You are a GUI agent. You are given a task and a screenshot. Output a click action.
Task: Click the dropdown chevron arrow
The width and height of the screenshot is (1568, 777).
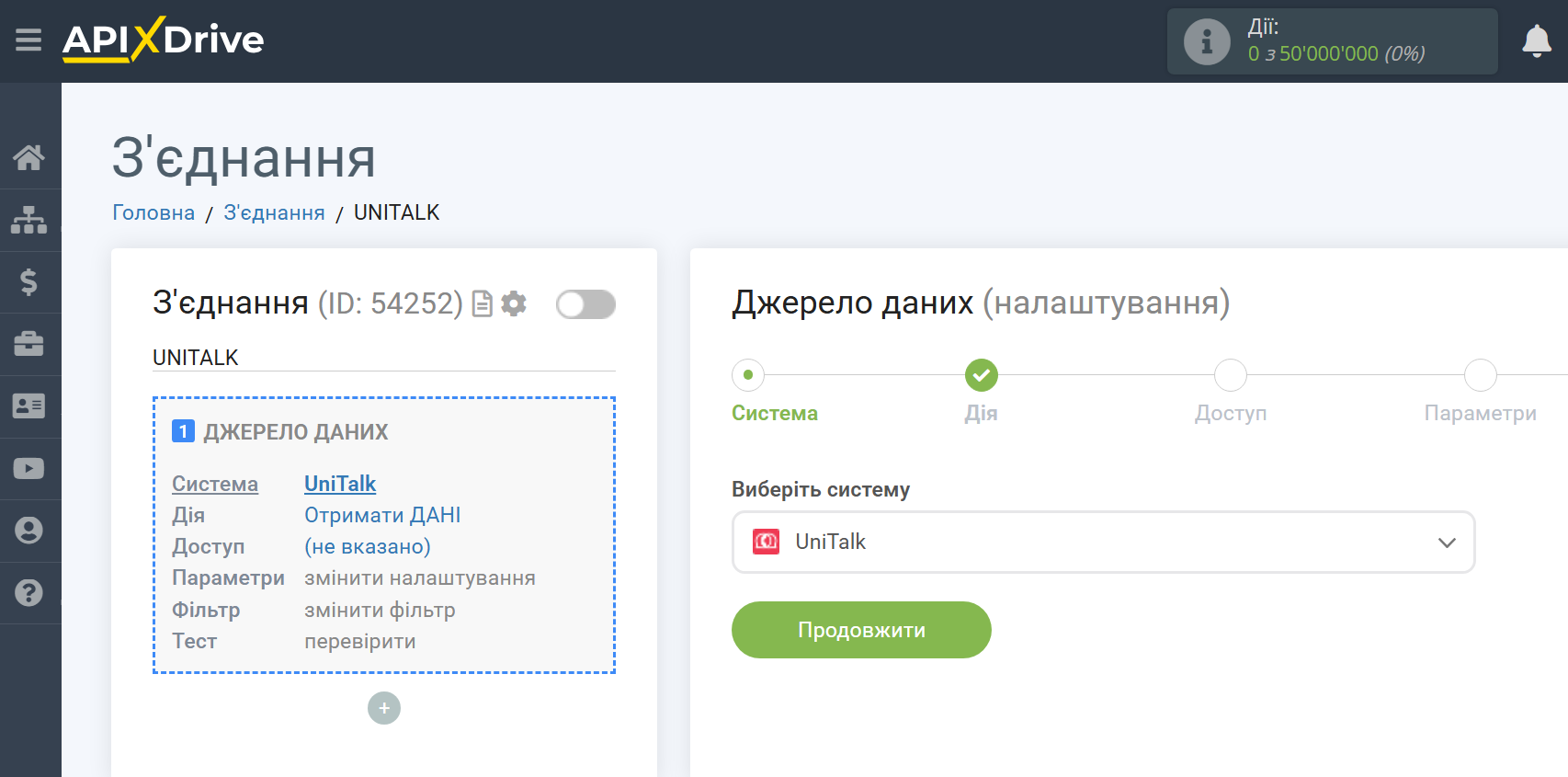click(x=1447, y=543)
